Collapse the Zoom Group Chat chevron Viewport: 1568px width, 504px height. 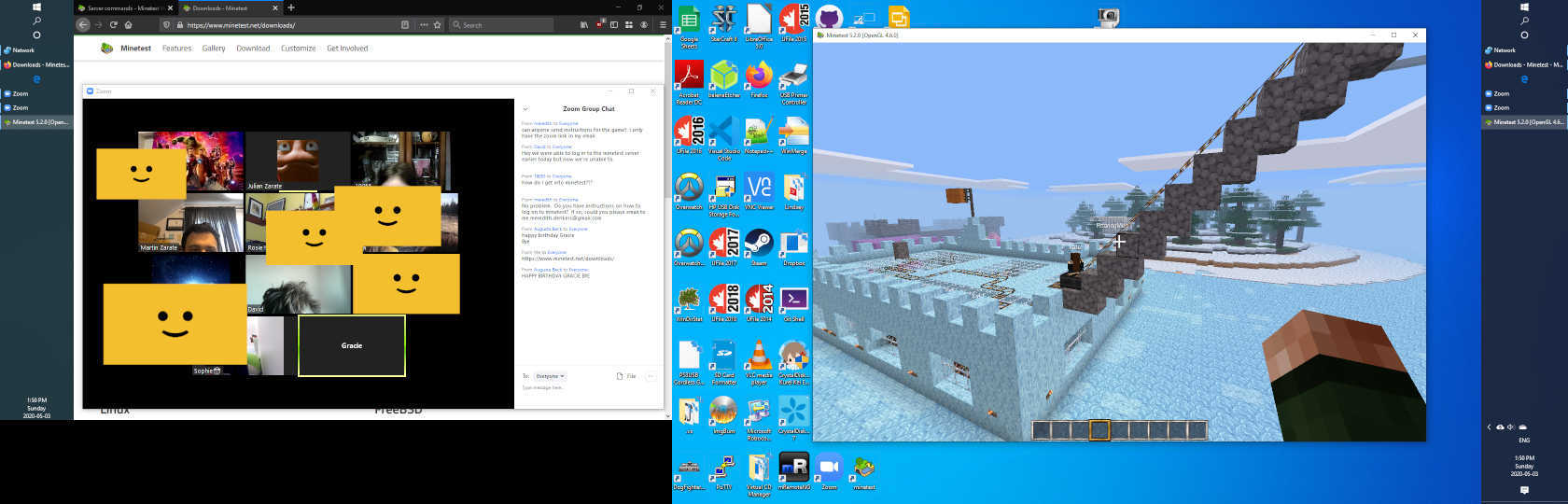tap(525, 109)
